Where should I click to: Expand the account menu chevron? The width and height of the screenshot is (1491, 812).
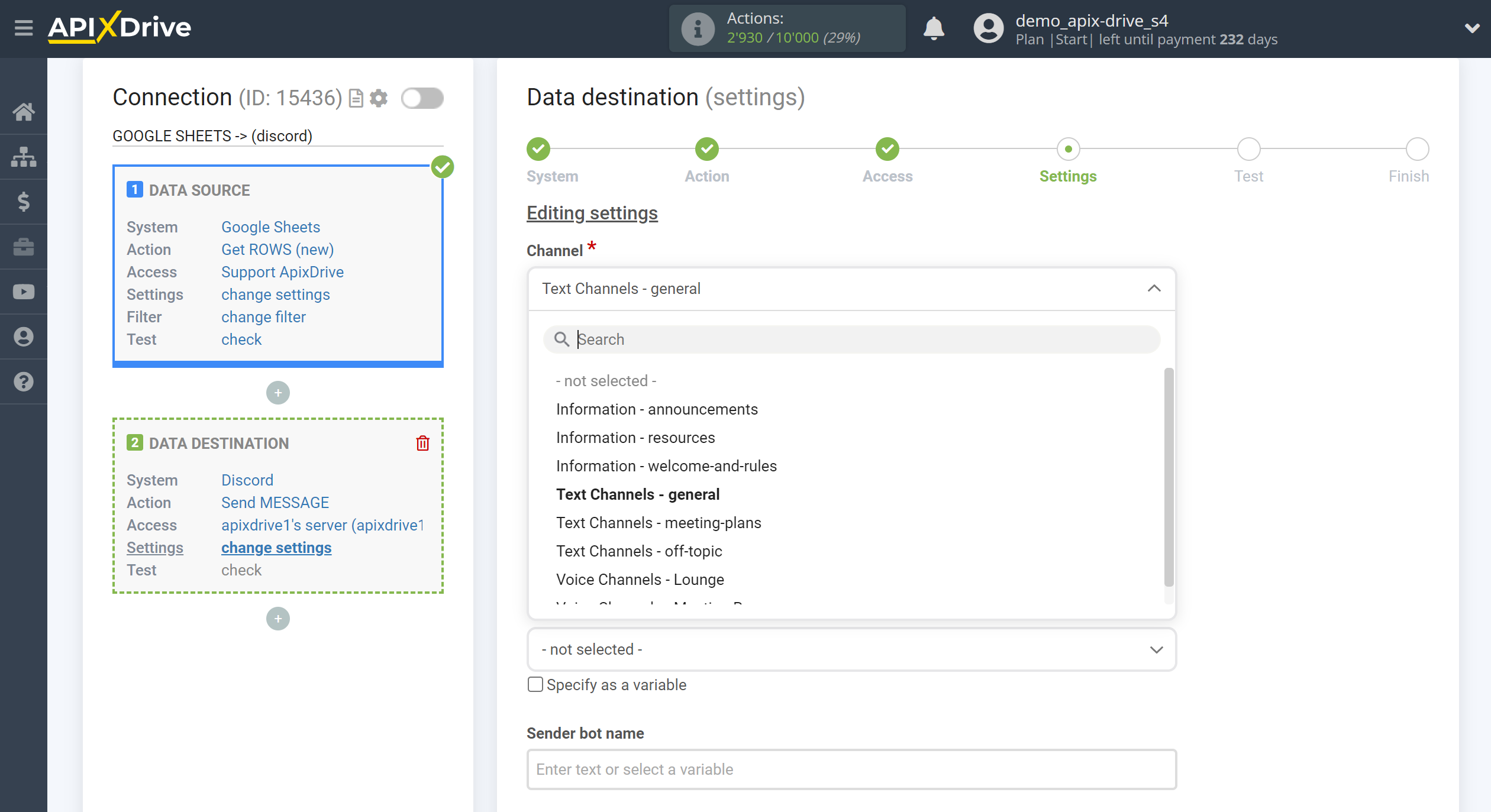(1472, 28)
